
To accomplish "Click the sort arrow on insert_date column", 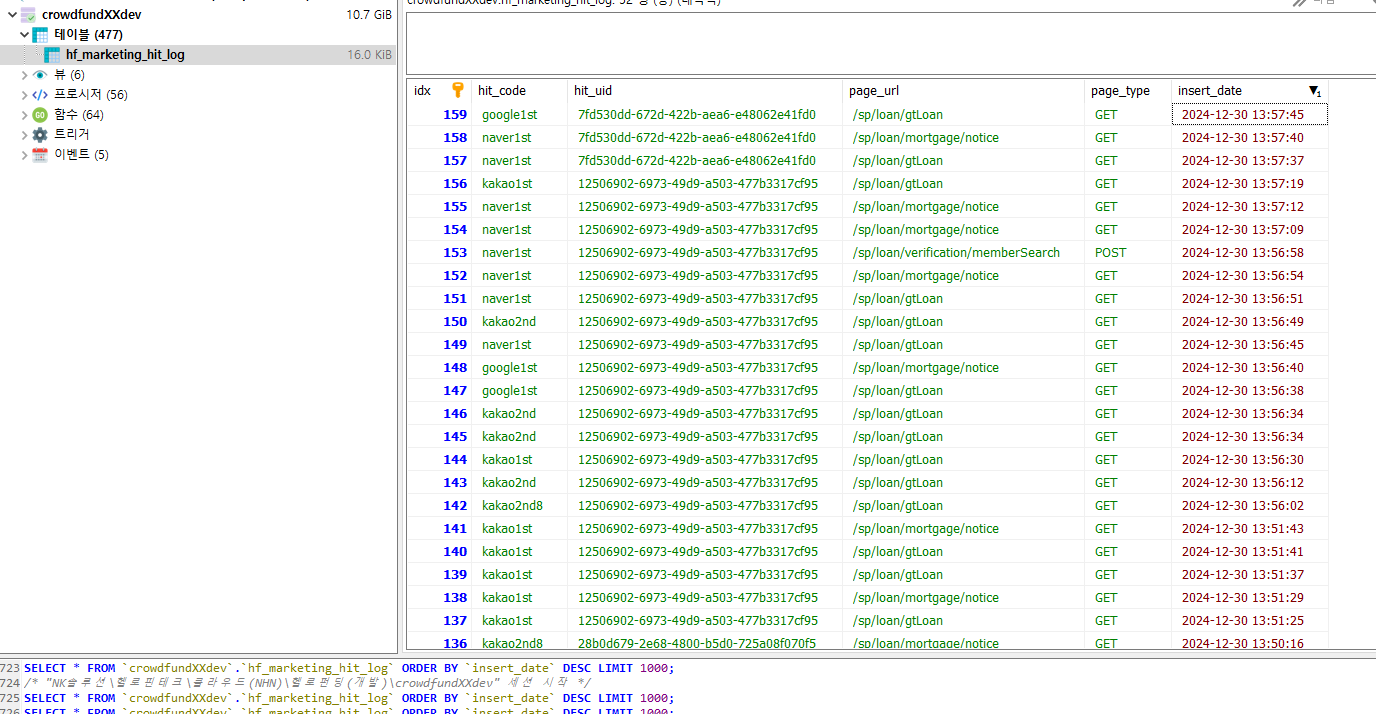I will pyautogui.click(x=1315, y=91).
